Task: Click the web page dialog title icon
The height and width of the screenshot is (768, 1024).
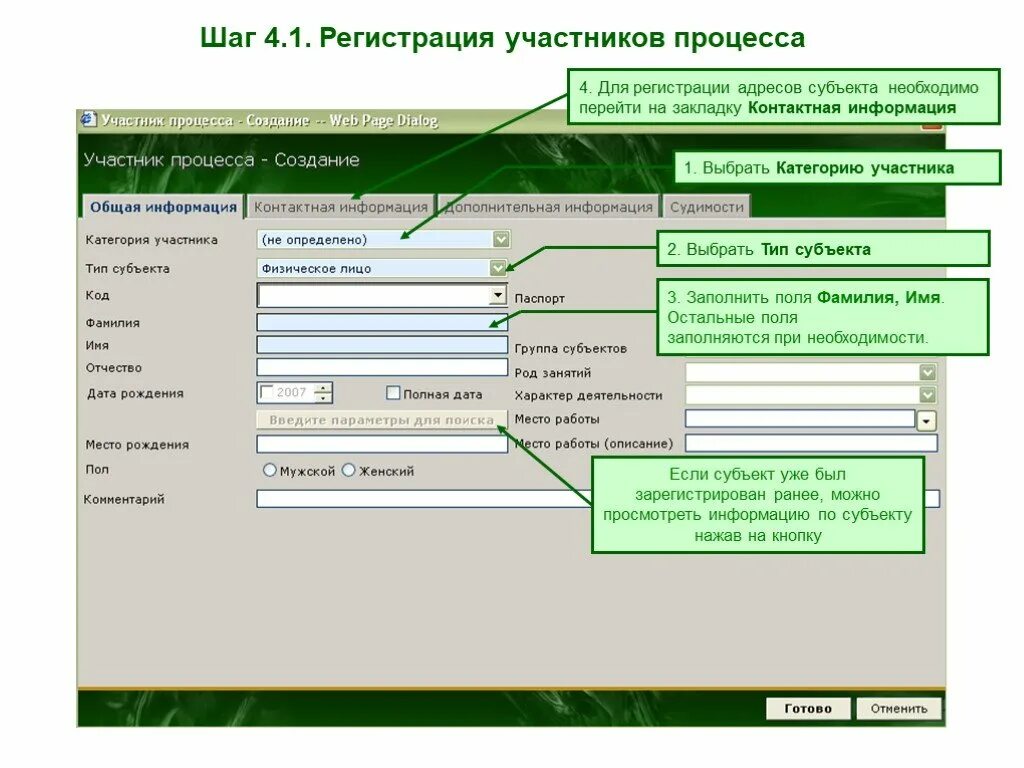Action: tap(88, 120)
